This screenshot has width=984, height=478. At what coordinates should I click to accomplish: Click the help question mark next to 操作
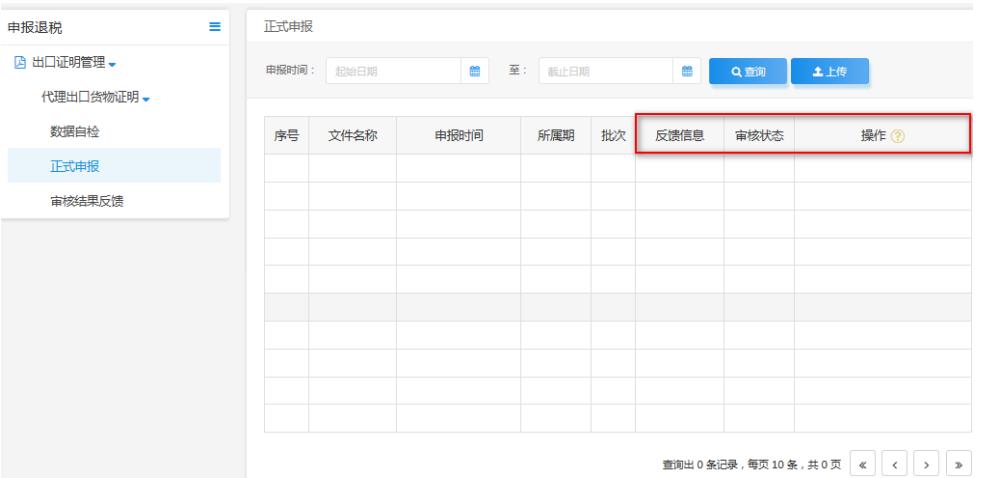pyautogui.click(x=898, y=137)
